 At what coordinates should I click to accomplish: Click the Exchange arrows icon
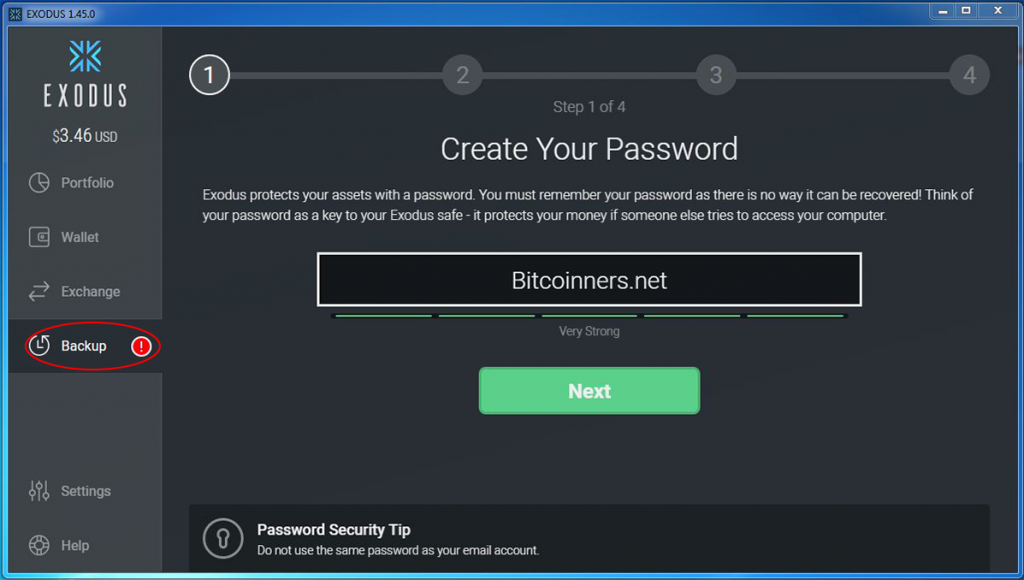click(x=39, y=292)
